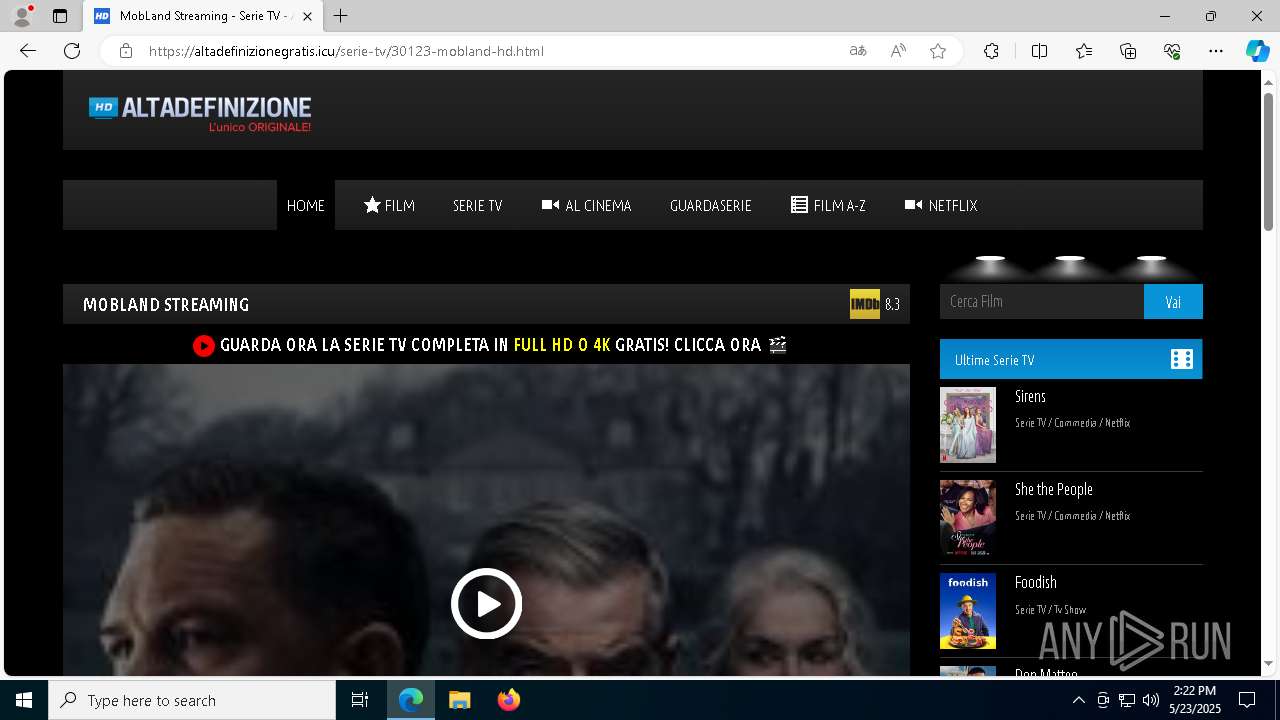Open the notification center icon
Viewport: 1280px width, 720px height.
(x=1247, y=700)
